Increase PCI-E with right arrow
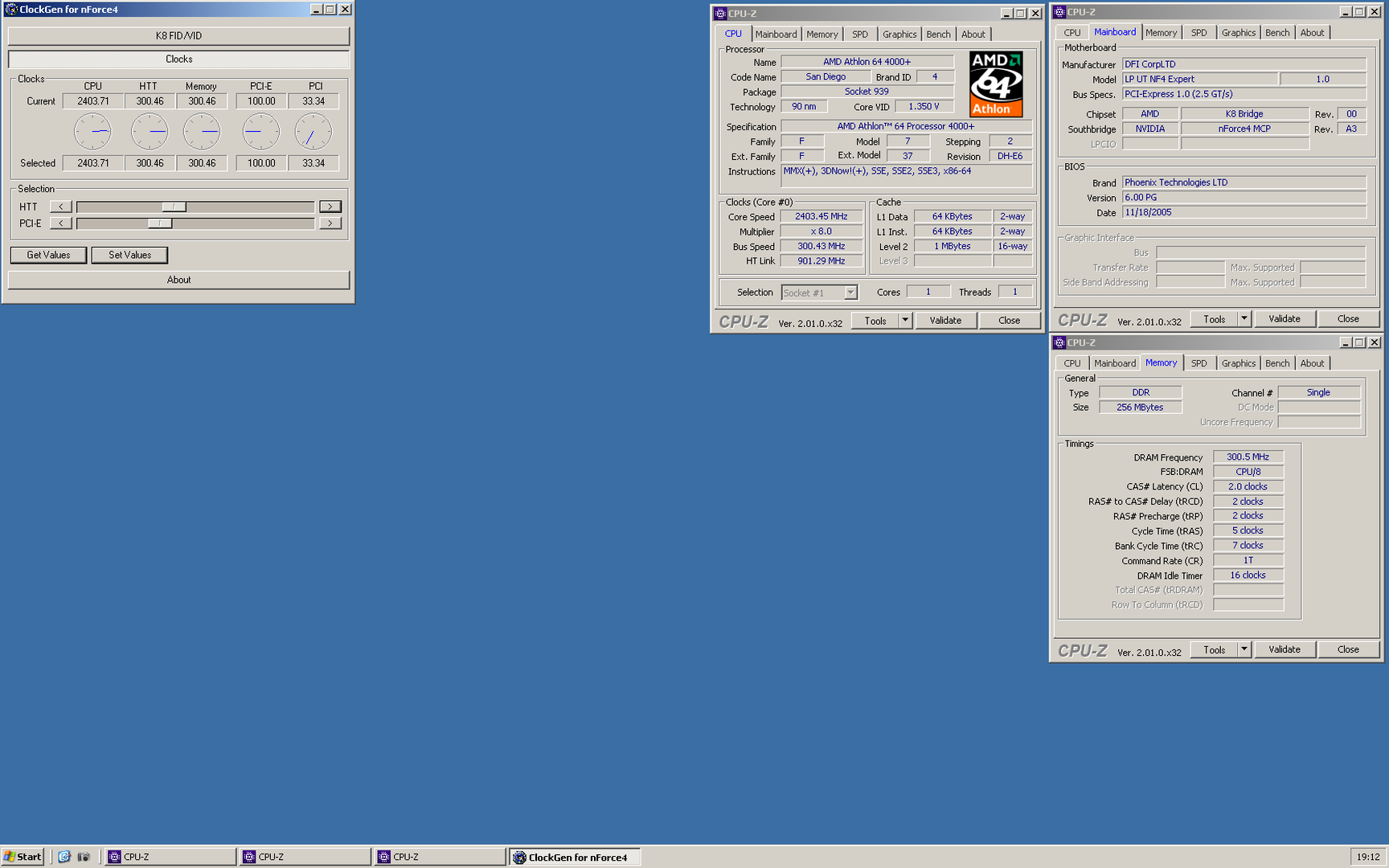The height and width of the screenshot is (868, 1389). [330, 223]
